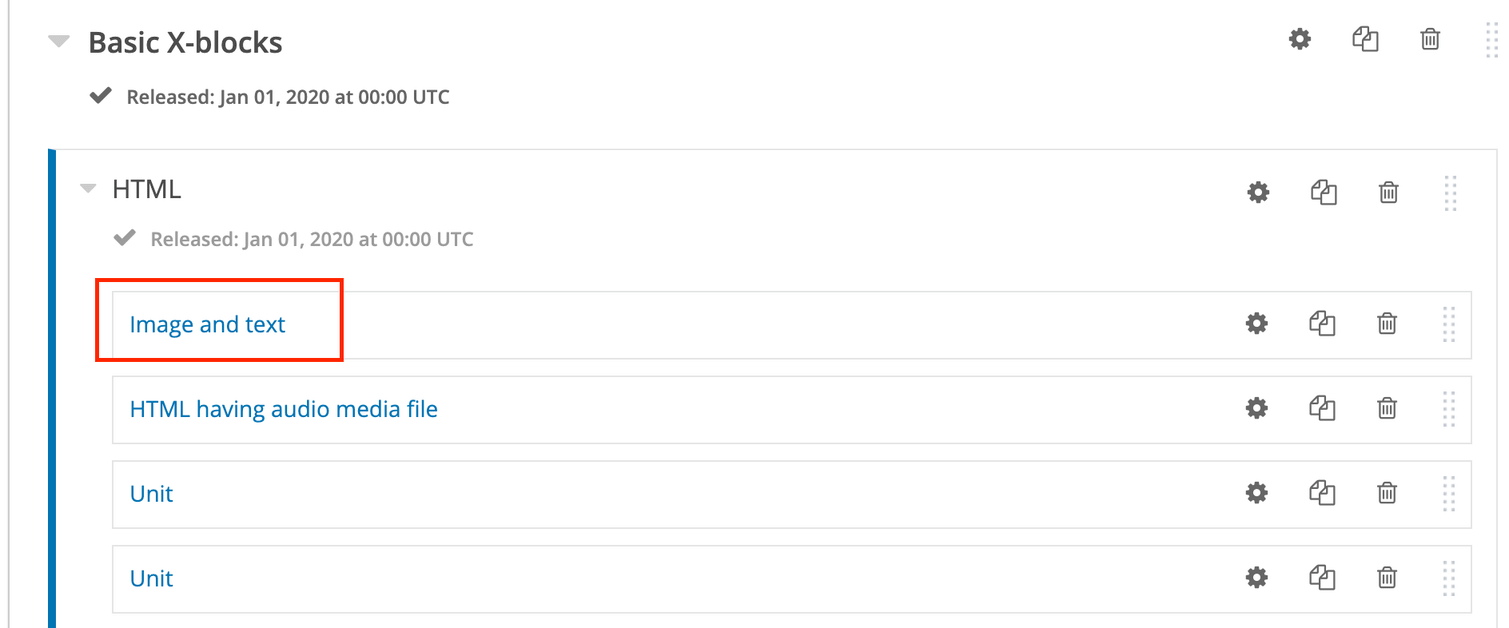
Task: Open the first Unit link
Action: pos(152,494)
